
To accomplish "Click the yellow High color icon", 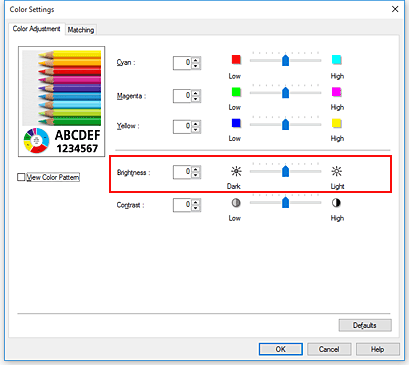I will [x=337, y=123].
